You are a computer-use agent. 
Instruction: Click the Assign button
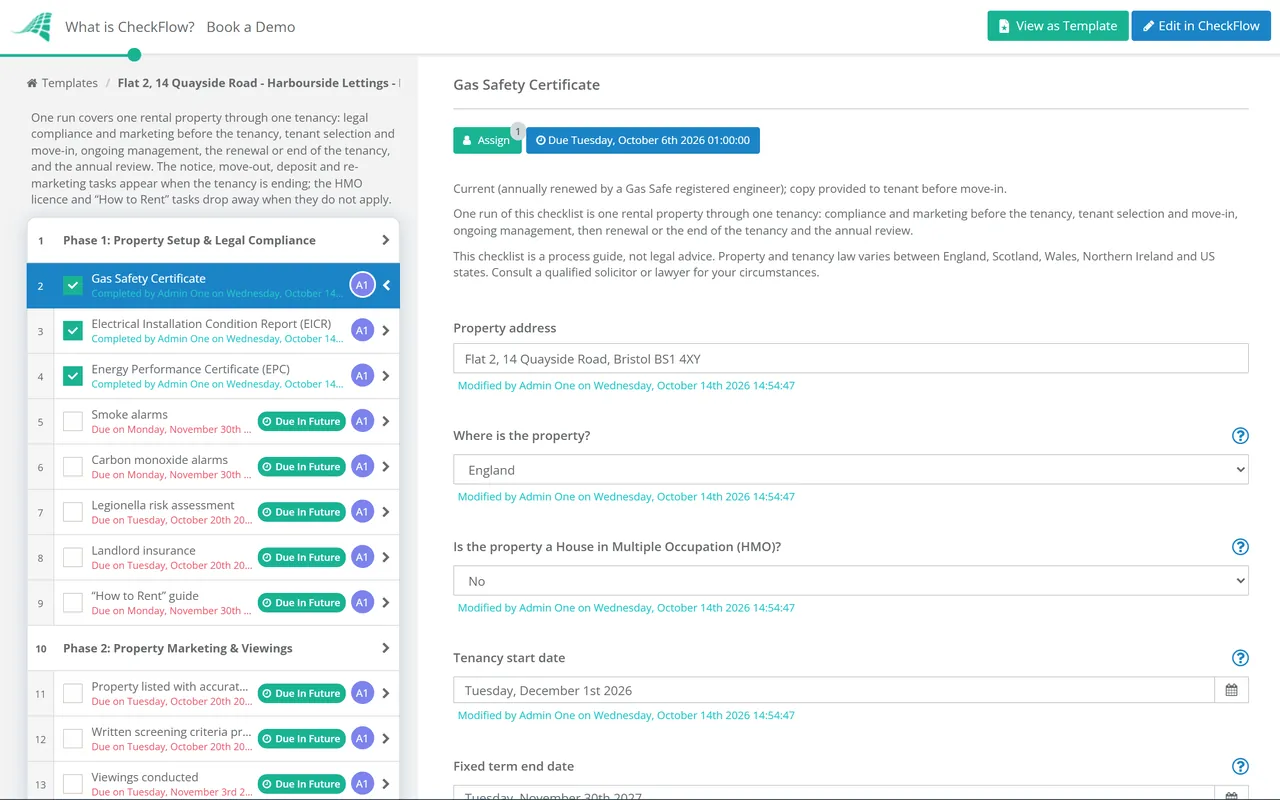487,140
